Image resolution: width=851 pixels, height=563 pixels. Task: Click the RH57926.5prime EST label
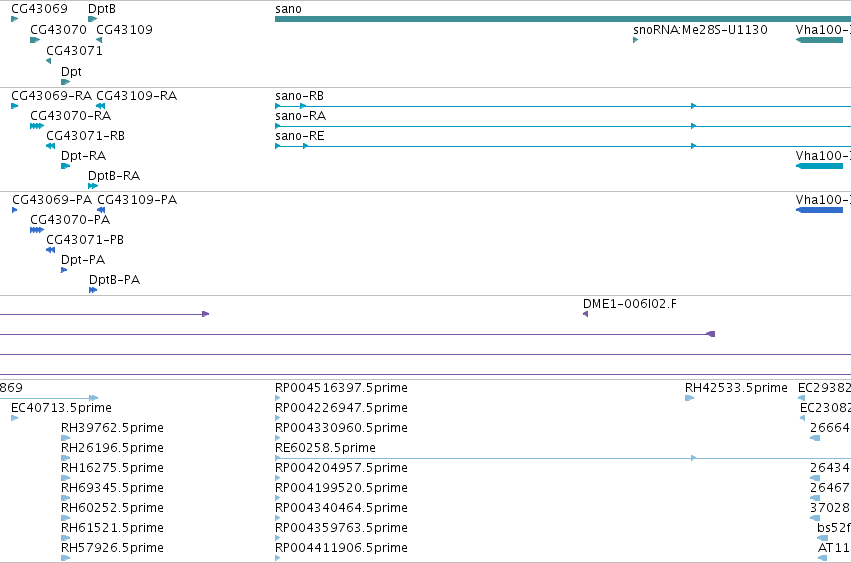(x=112, y=548)
